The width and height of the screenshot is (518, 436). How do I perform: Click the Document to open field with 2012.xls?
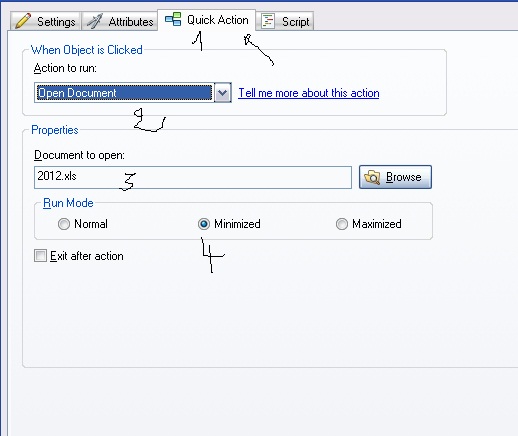pos(193,177)
